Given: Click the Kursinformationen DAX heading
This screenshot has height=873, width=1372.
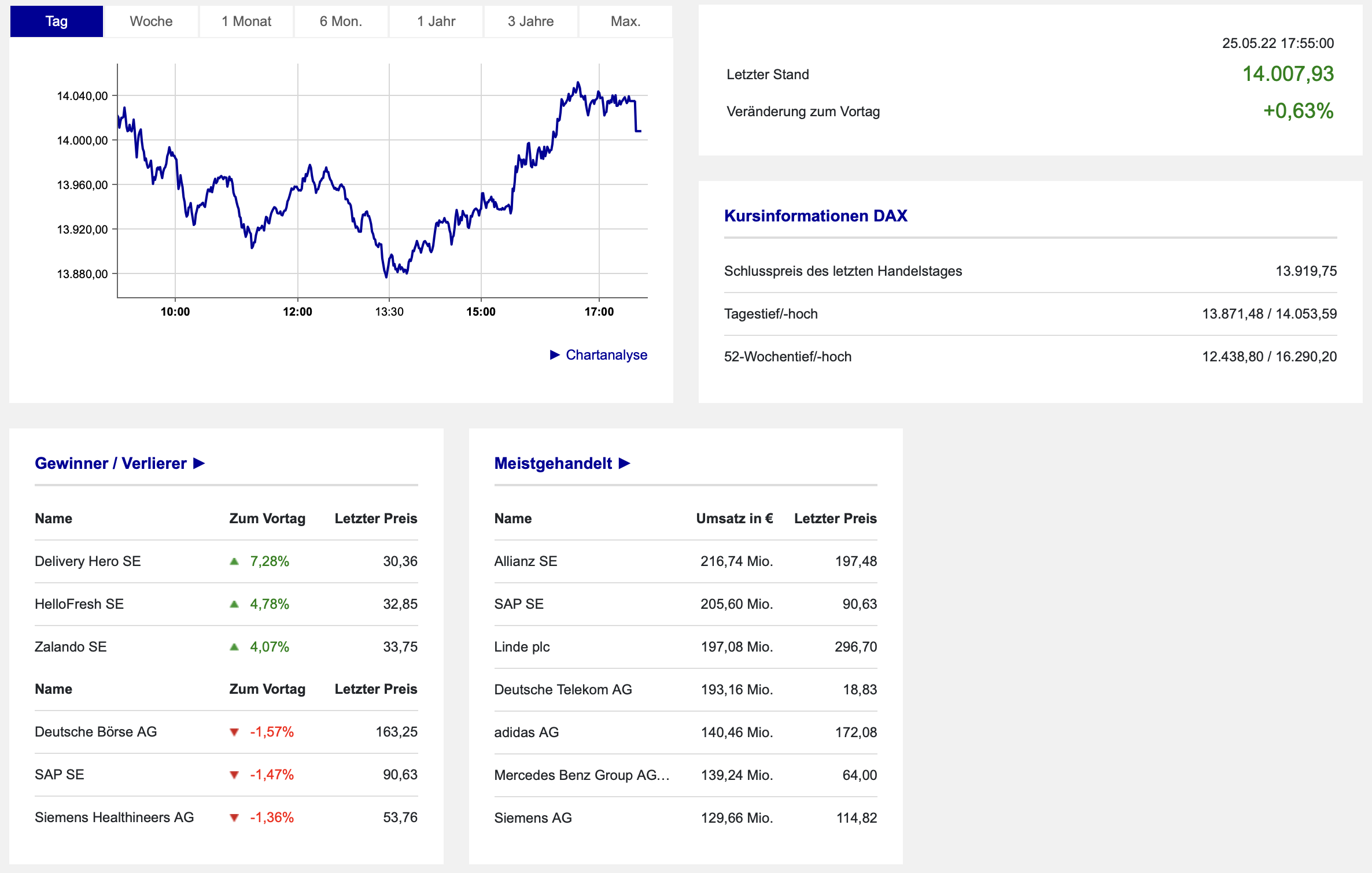Looking at the screenshot, I should (816, 216).
